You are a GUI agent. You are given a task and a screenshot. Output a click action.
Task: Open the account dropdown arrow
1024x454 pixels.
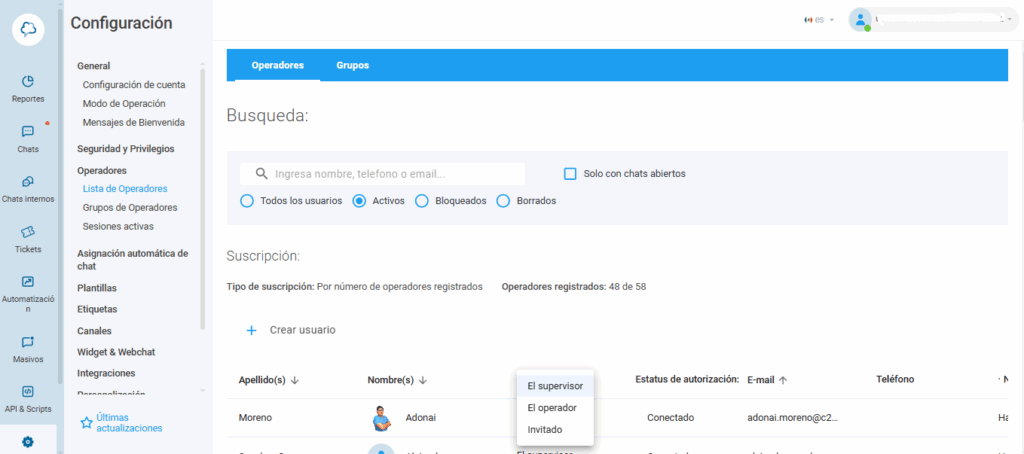pyautogui.click(x=1010, y=20)
